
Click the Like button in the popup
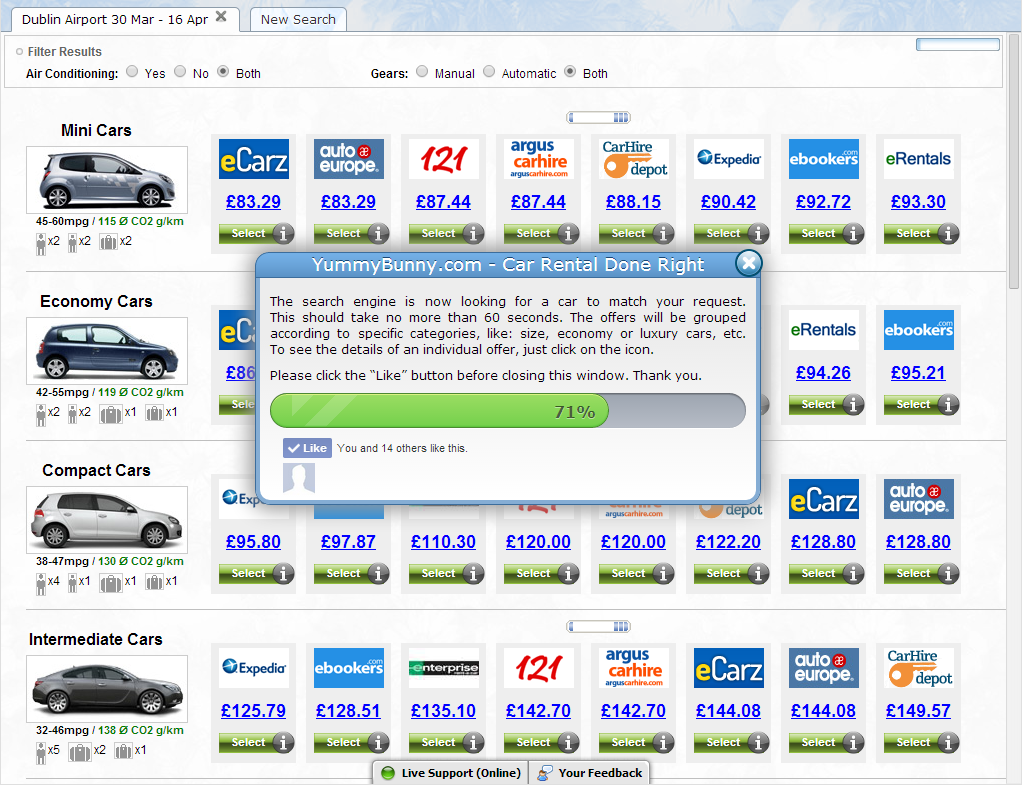[x=308, y=448]
